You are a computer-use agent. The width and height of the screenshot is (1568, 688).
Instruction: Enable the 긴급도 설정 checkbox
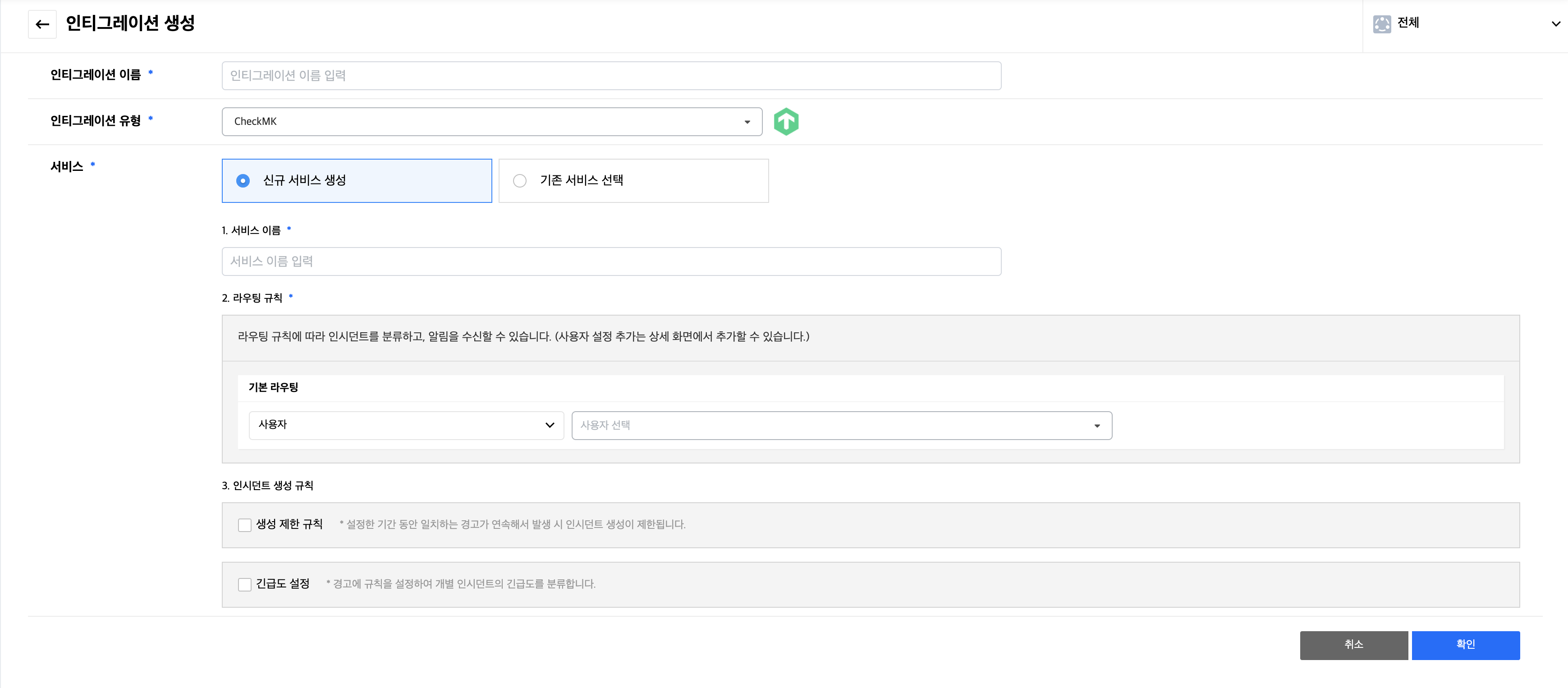click(x=245, y=584)
